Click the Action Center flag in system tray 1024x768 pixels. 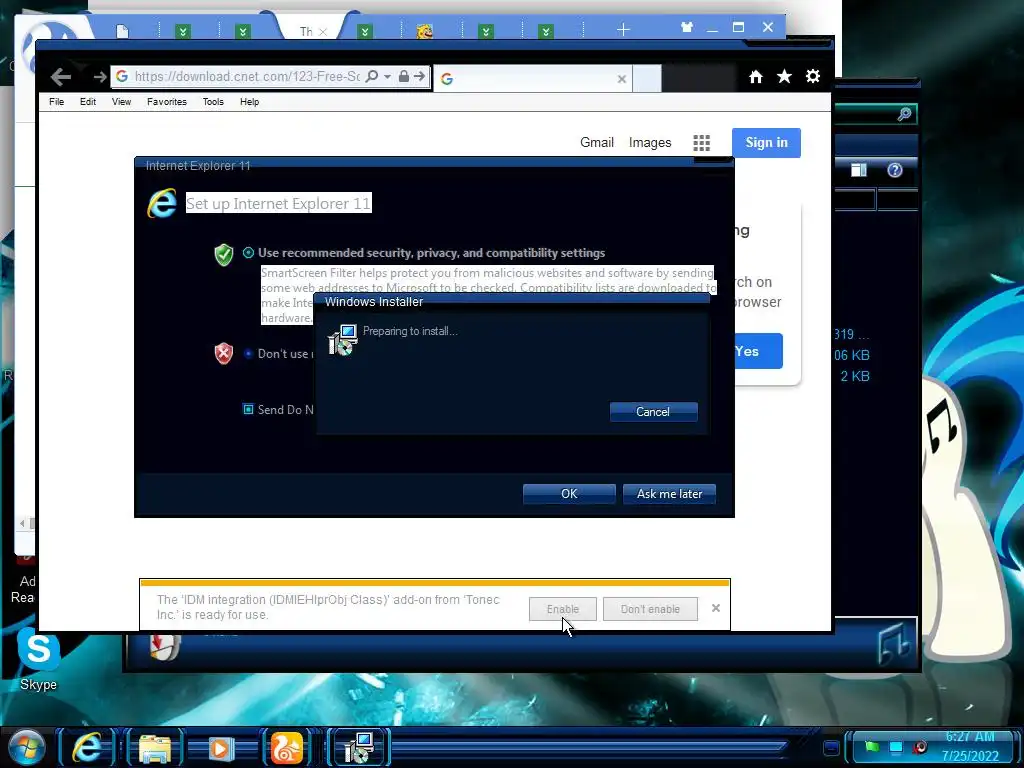pyautogui.click(x=872, y=746)
